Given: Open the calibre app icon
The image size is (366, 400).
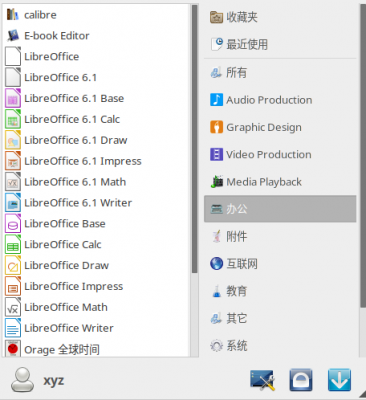Looking at the screenshot, I should [13, 15].
